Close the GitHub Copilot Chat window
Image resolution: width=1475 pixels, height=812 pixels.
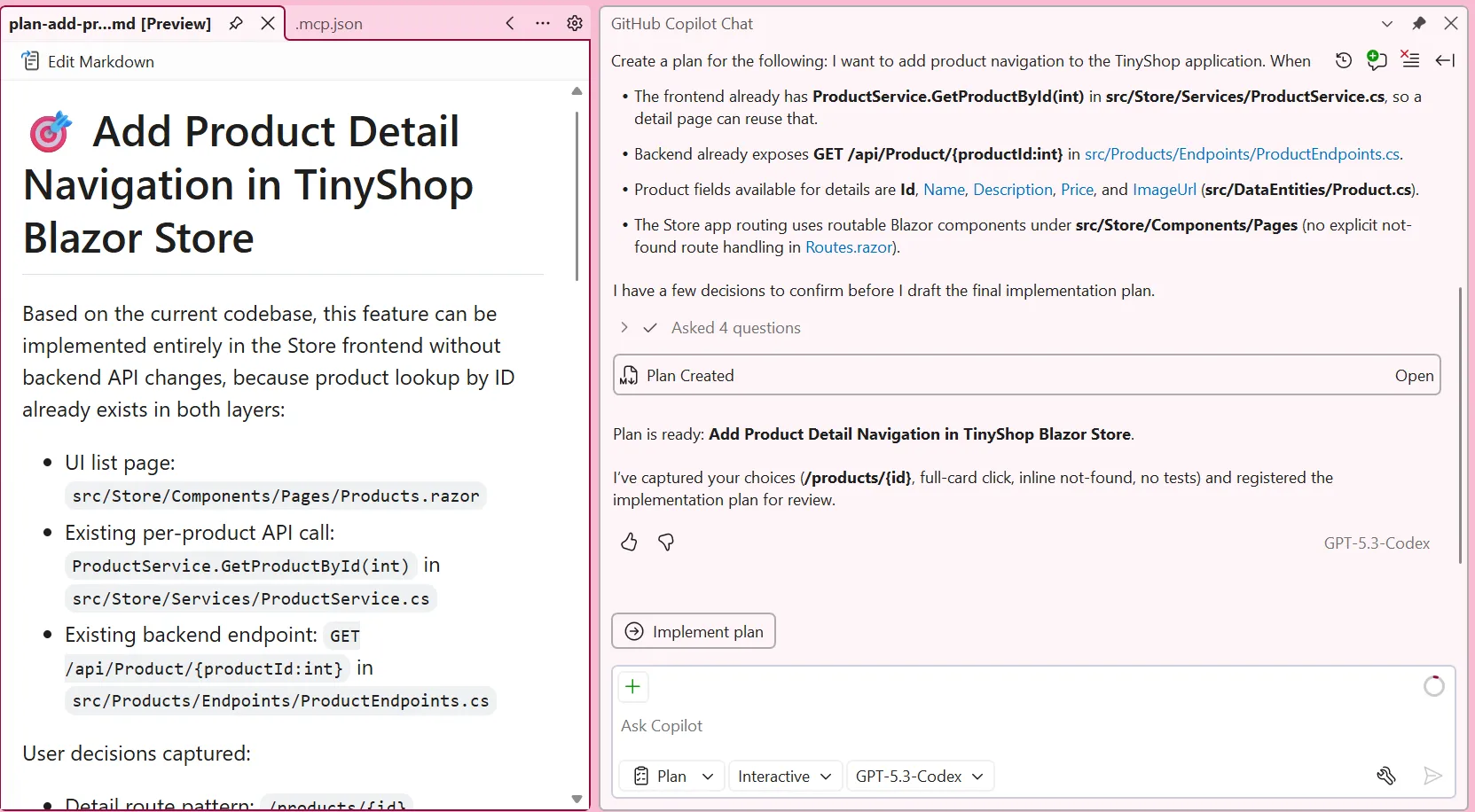click(x=1451, y=24)
